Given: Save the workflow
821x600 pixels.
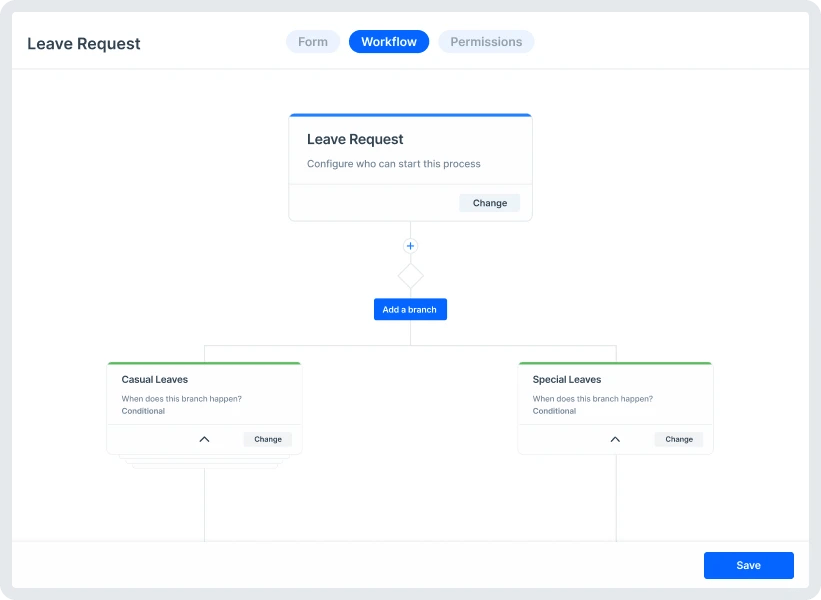Looking at the screenshot, I should pyautogui.click(x=749, y=565).
